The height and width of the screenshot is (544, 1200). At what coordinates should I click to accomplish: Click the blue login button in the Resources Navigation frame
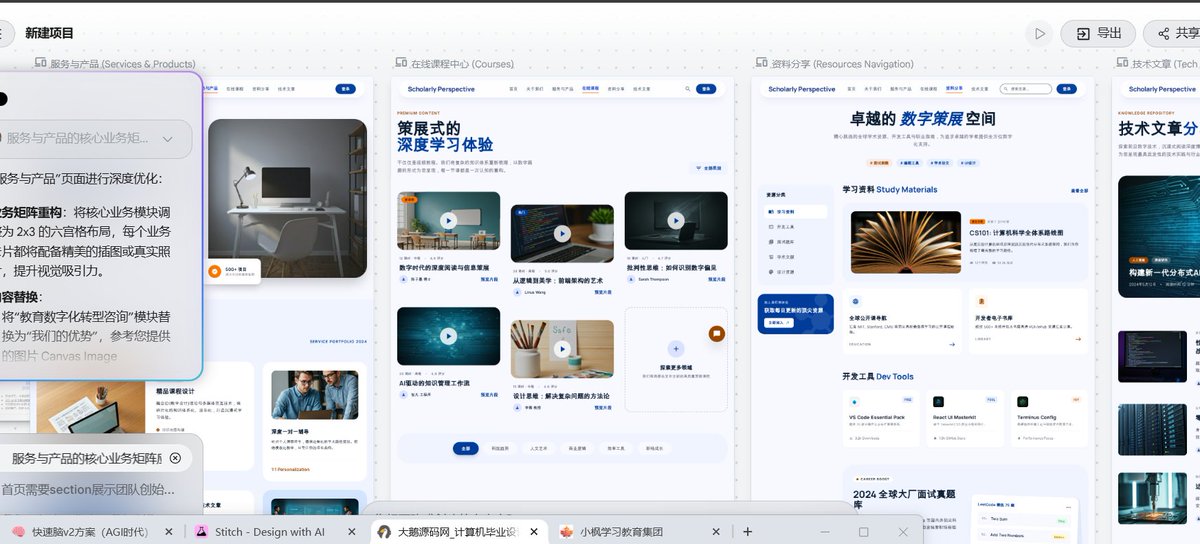[x=1066, y=89]
